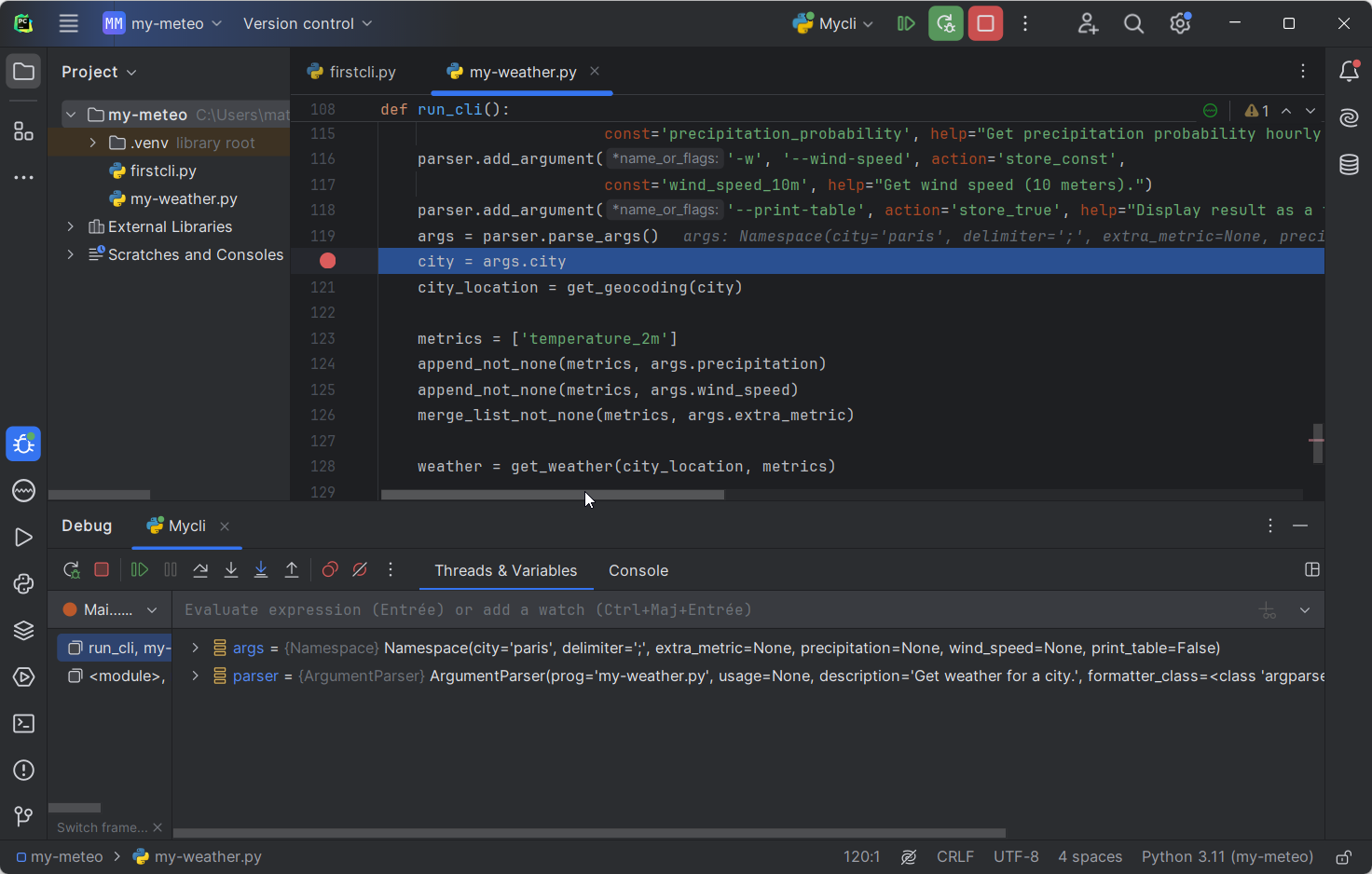This screenshot has height=874, width=1372.
Task: Expand External Libraries in project tree
Action: [x=71, y=226]
